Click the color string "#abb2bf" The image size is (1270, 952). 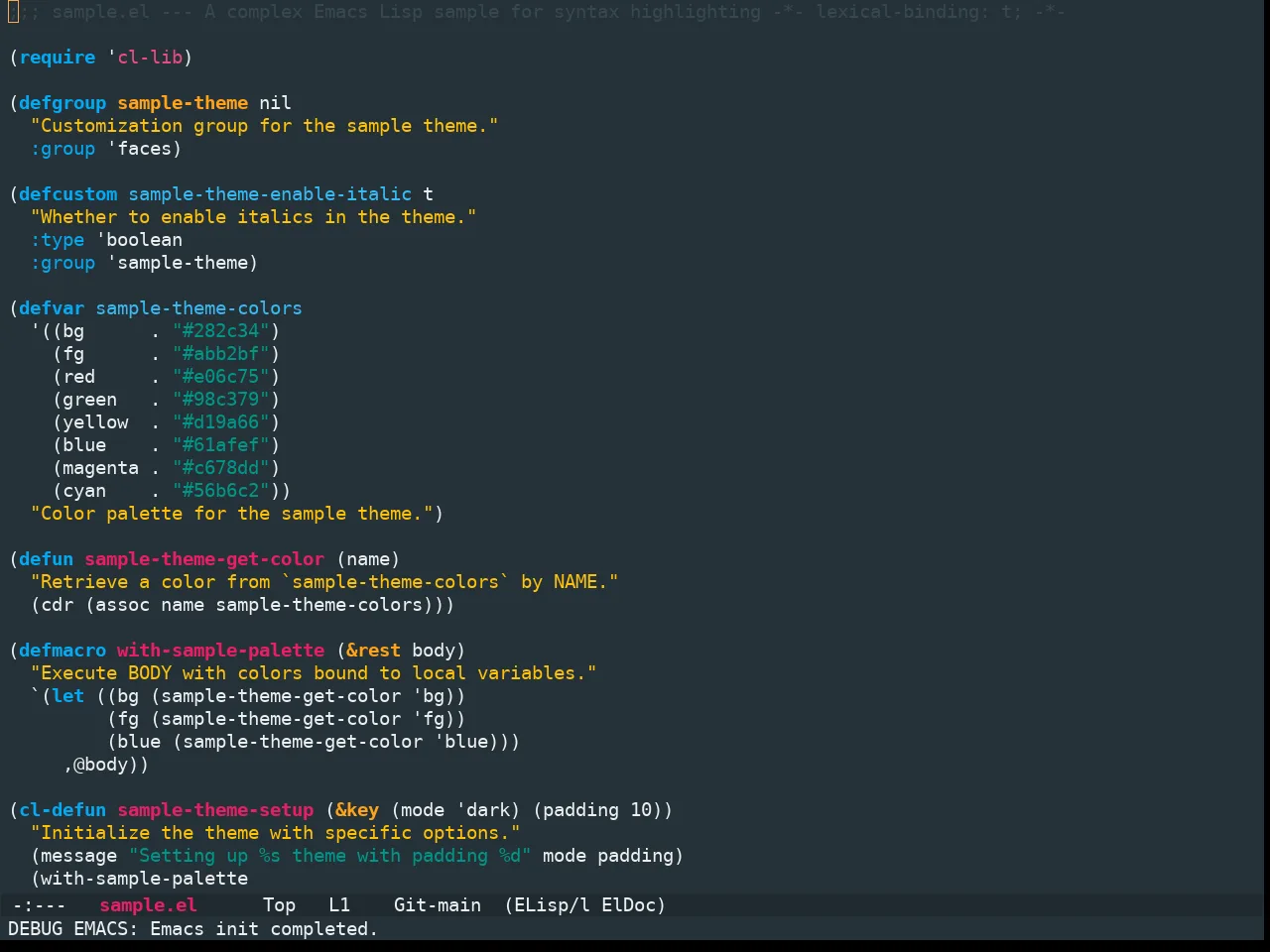click(221, 354)
